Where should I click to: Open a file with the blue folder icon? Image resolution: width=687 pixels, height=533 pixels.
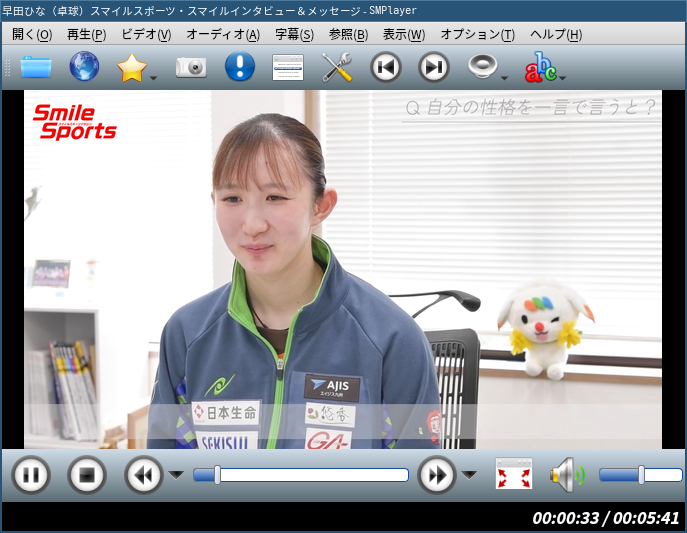point(36,67)
